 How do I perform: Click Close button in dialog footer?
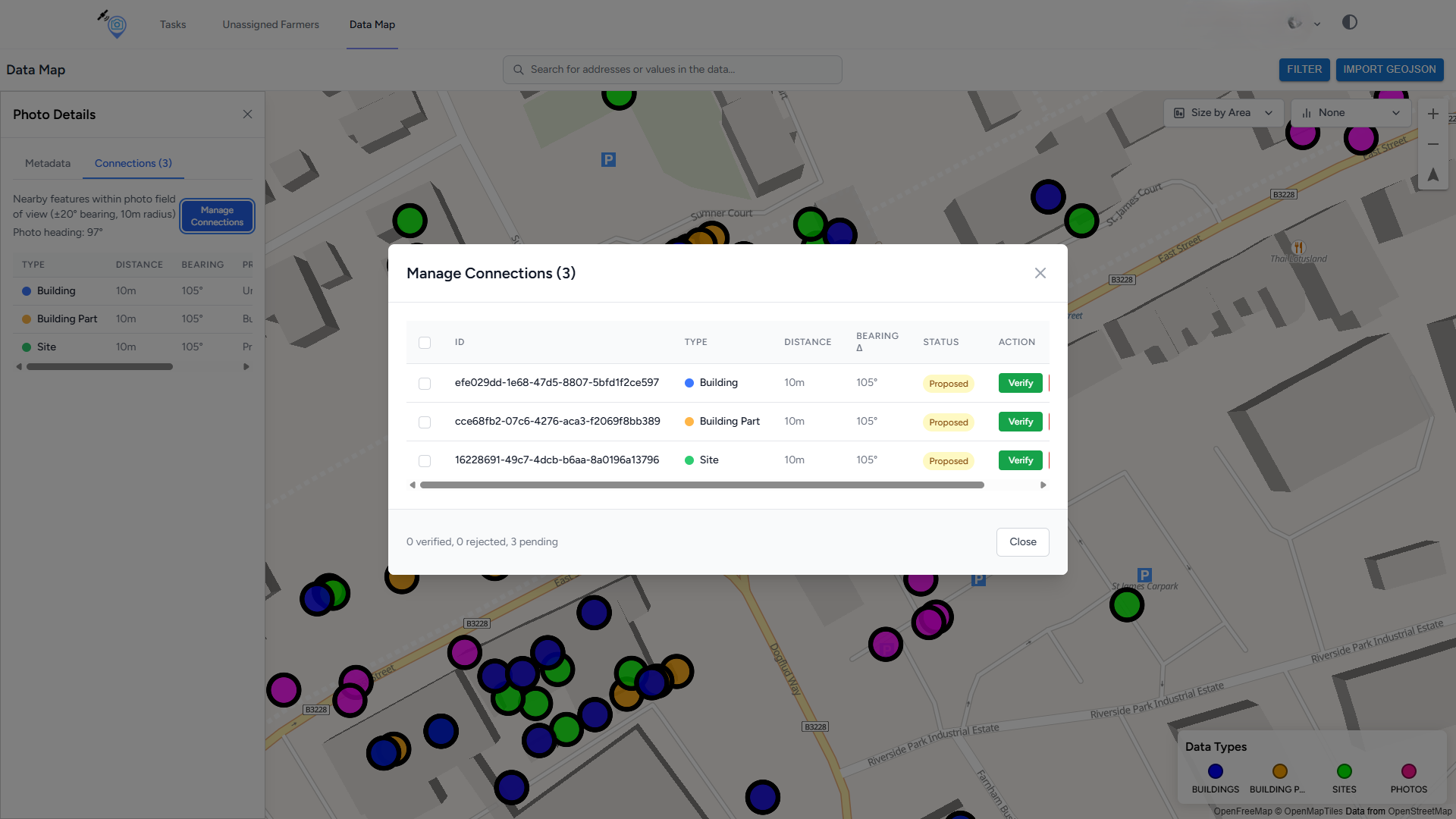(1022, 542)
